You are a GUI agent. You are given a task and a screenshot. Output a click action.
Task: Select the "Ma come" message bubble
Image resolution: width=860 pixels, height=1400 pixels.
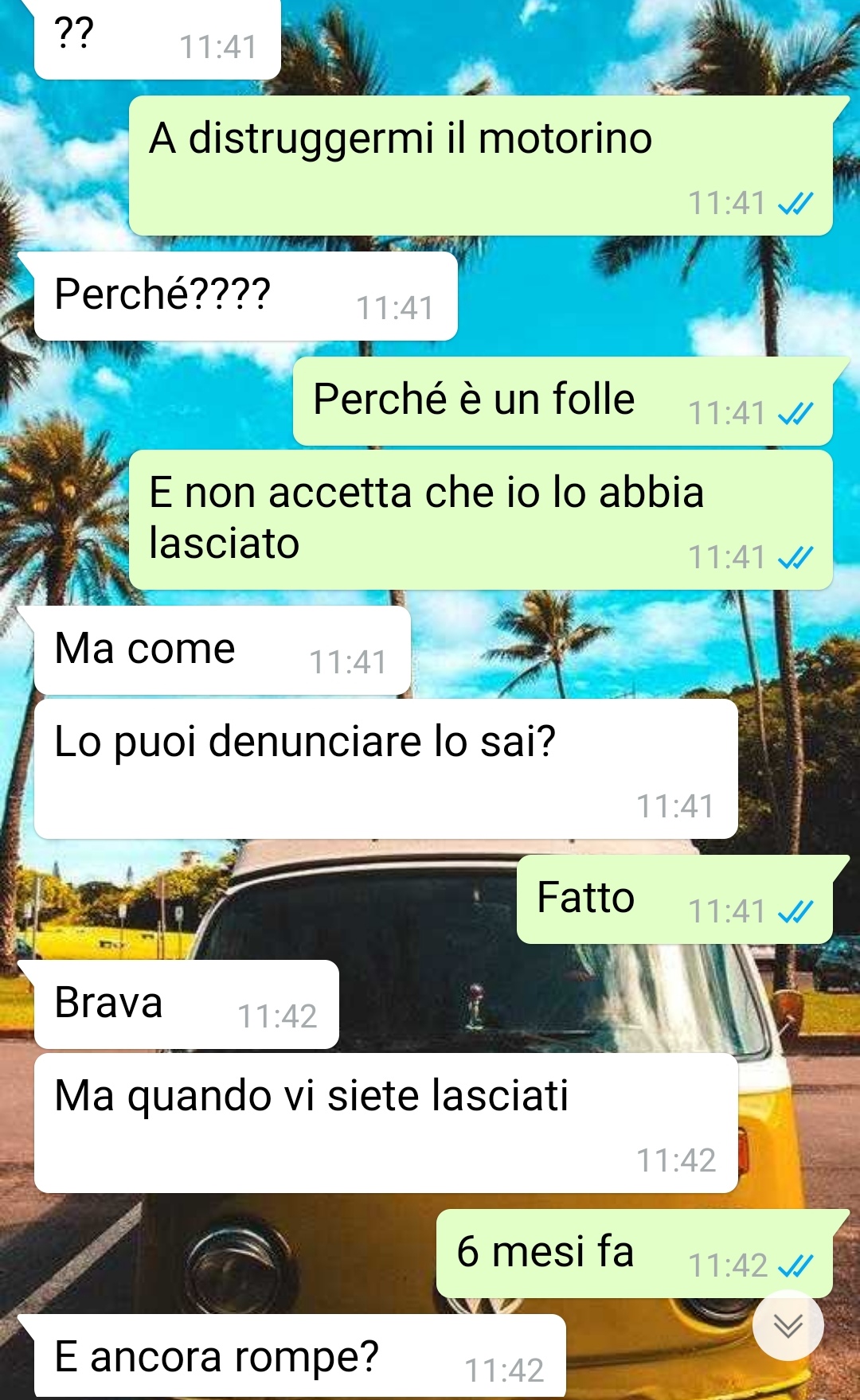coord(222,650)
